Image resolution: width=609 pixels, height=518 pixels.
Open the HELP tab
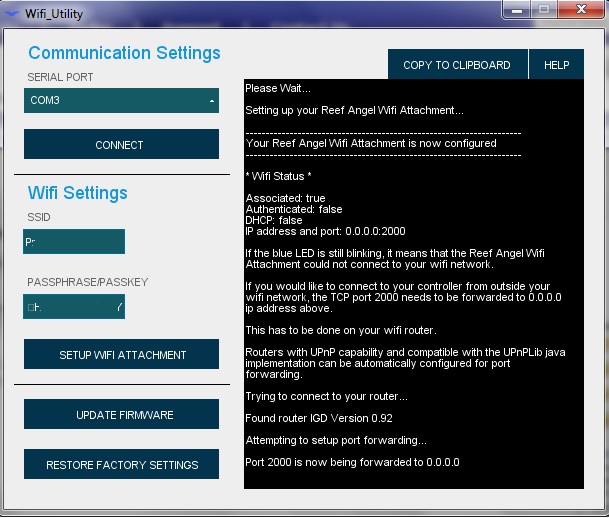[556, 65]
